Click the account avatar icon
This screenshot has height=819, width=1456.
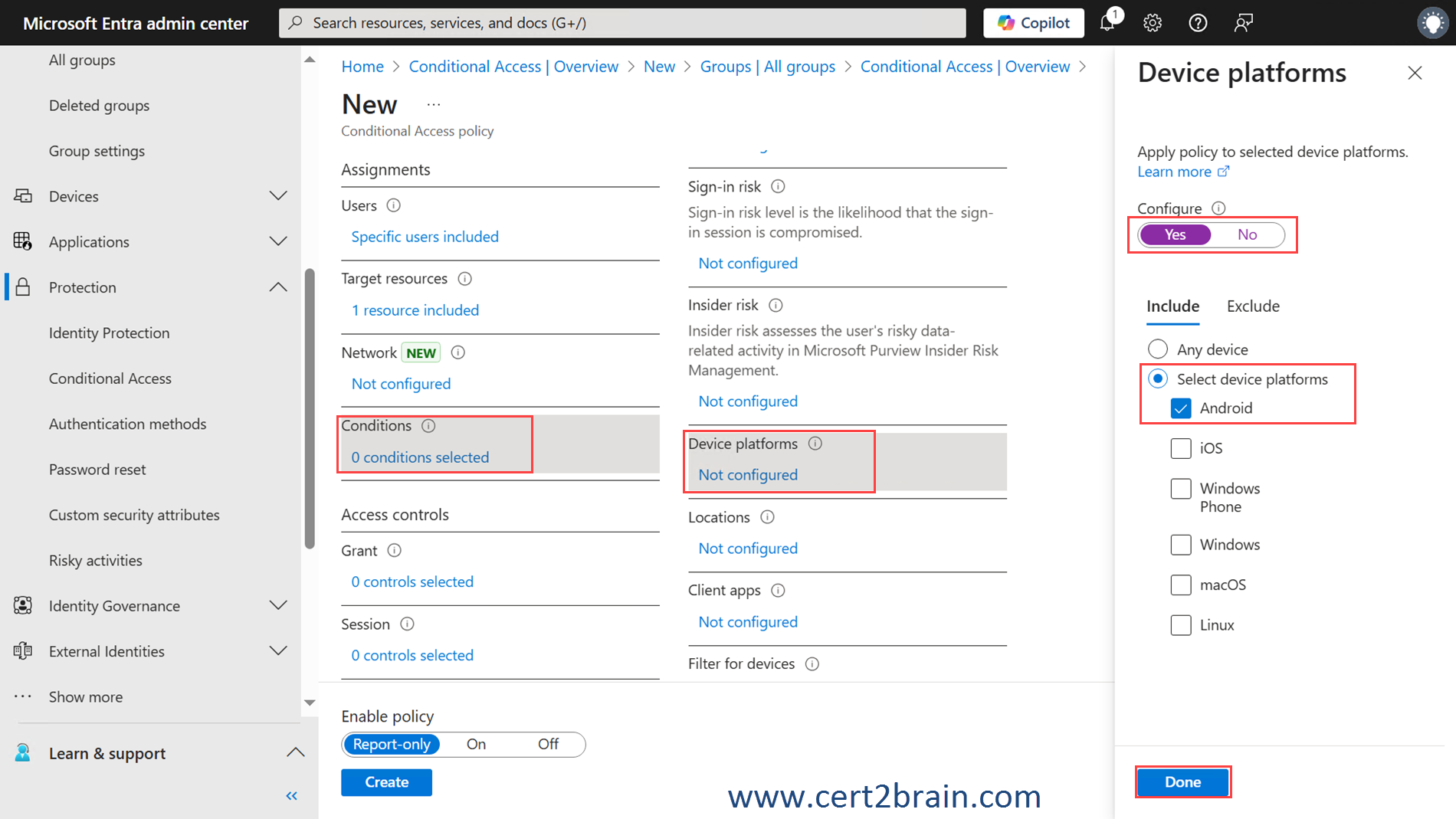pos(1432,23)
